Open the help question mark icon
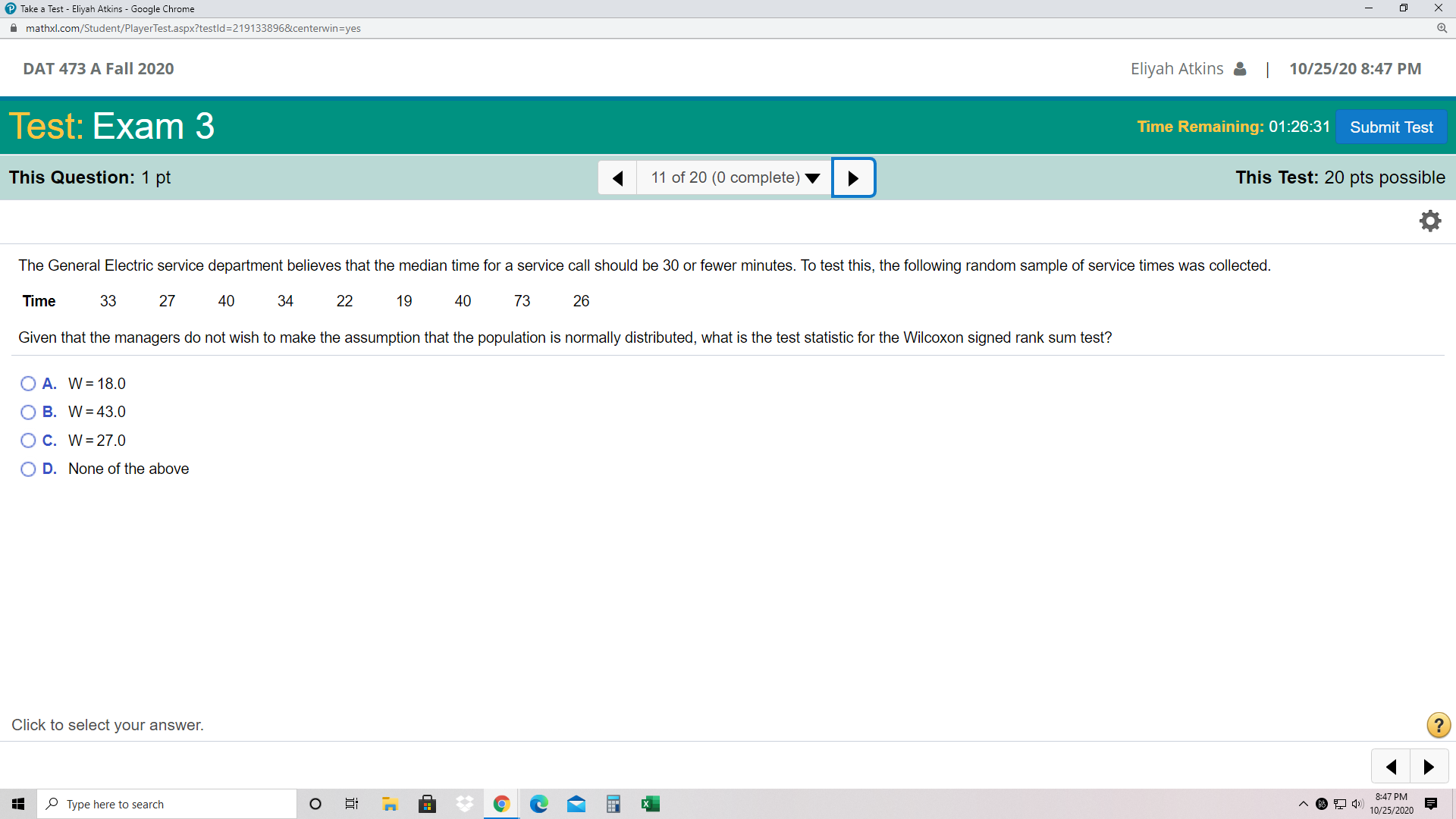The image size is (1456, 819). coord(1438,725)
